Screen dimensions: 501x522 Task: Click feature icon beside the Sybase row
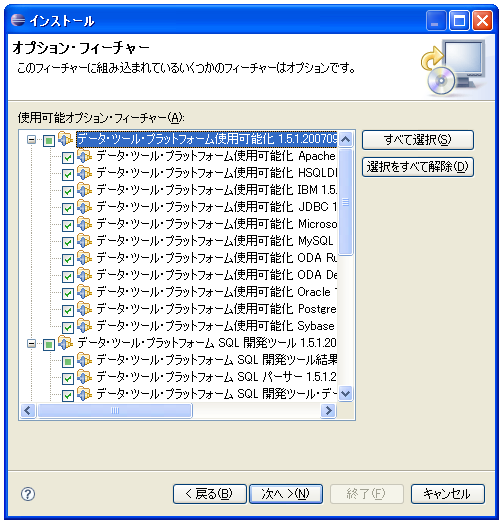point(85,326)
